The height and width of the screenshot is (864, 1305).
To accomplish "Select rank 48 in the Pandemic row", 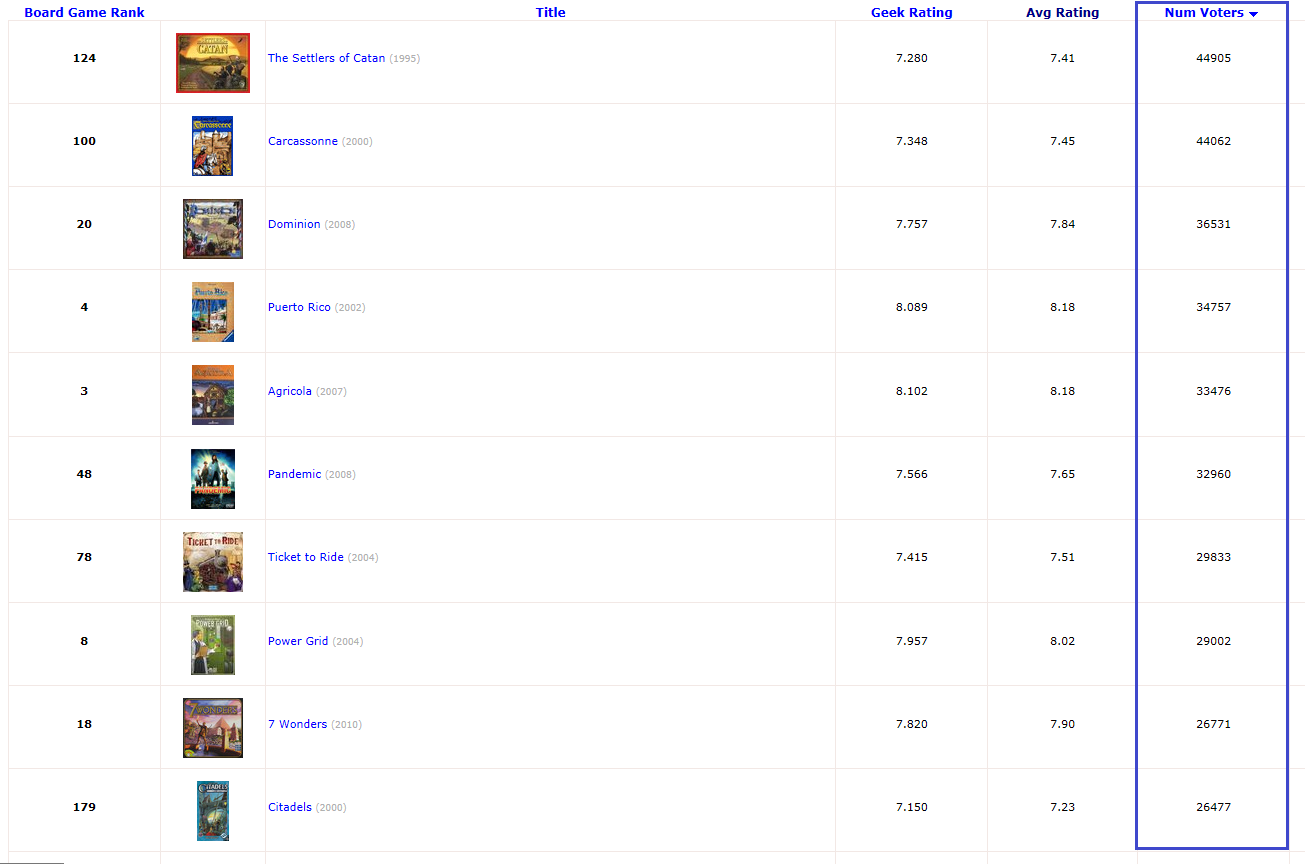I will coord(84,474).
